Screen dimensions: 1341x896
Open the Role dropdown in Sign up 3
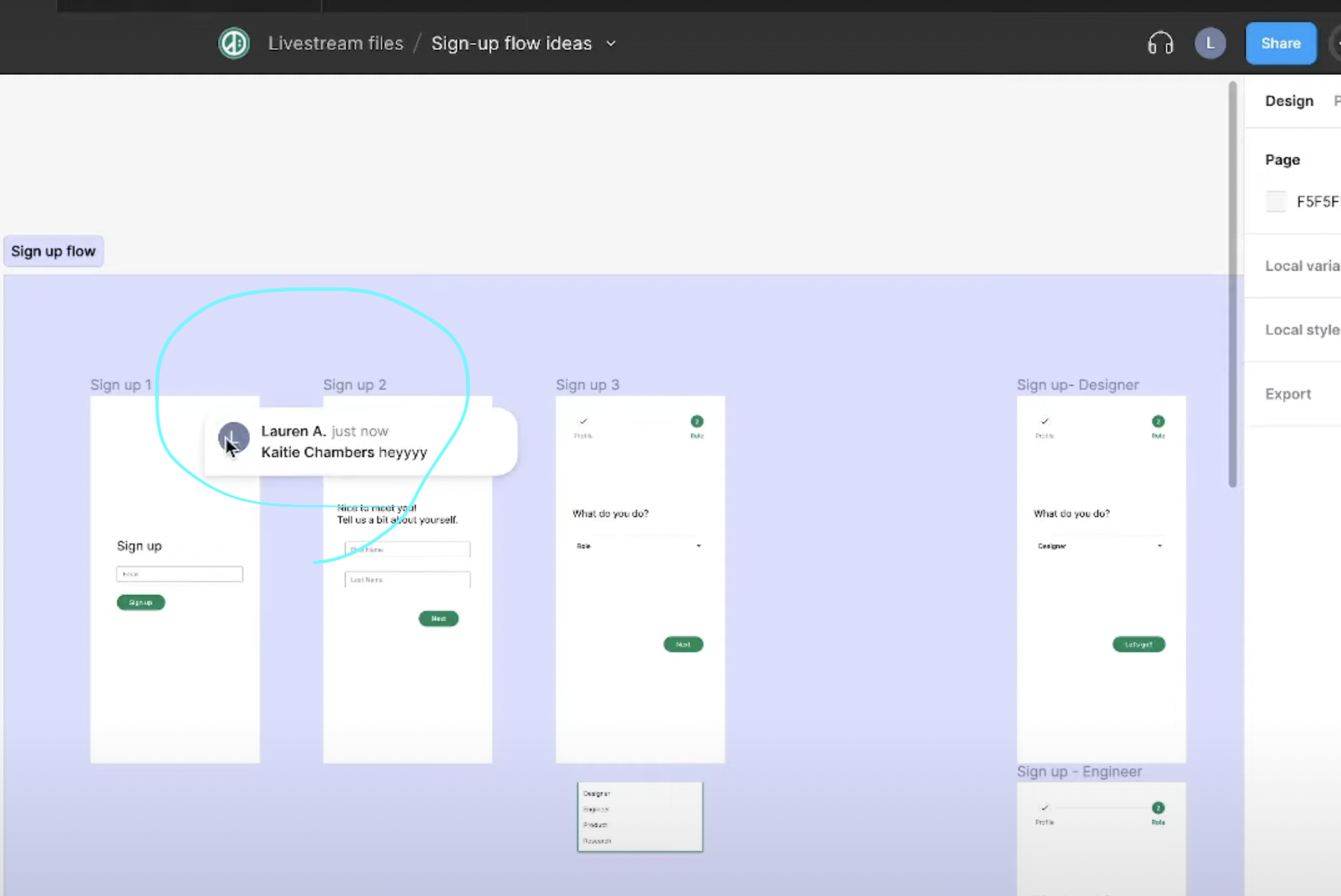[639, 546]
